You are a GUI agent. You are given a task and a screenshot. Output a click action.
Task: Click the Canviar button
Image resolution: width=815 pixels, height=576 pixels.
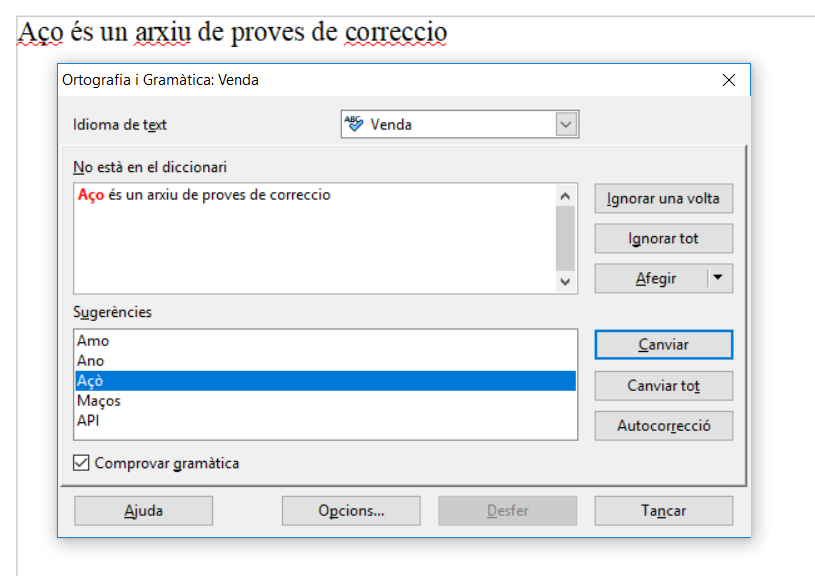pyautogui.click(x=664, y=345)
